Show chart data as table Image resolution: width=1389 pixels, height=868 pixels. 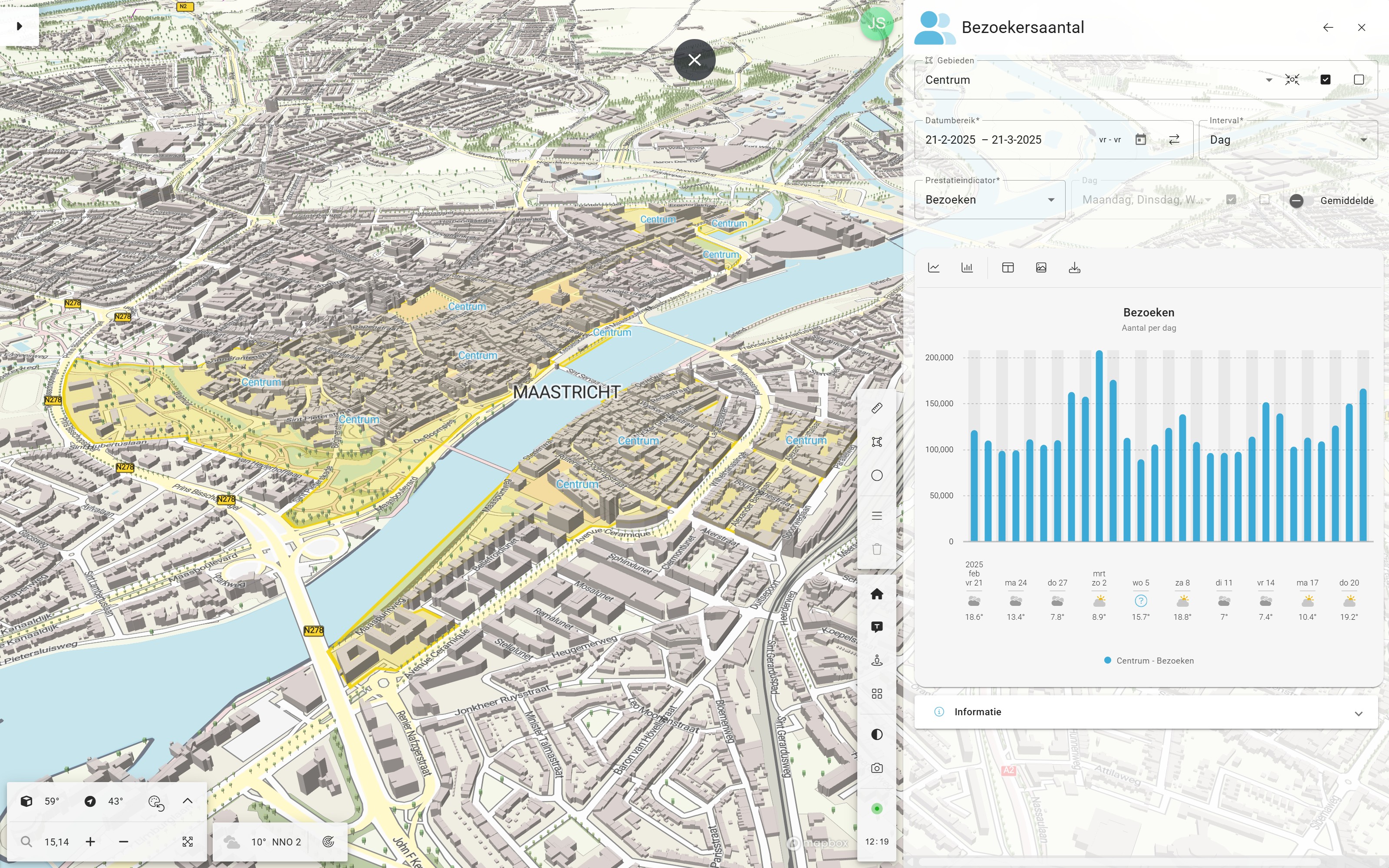[x=1008, y=267]
